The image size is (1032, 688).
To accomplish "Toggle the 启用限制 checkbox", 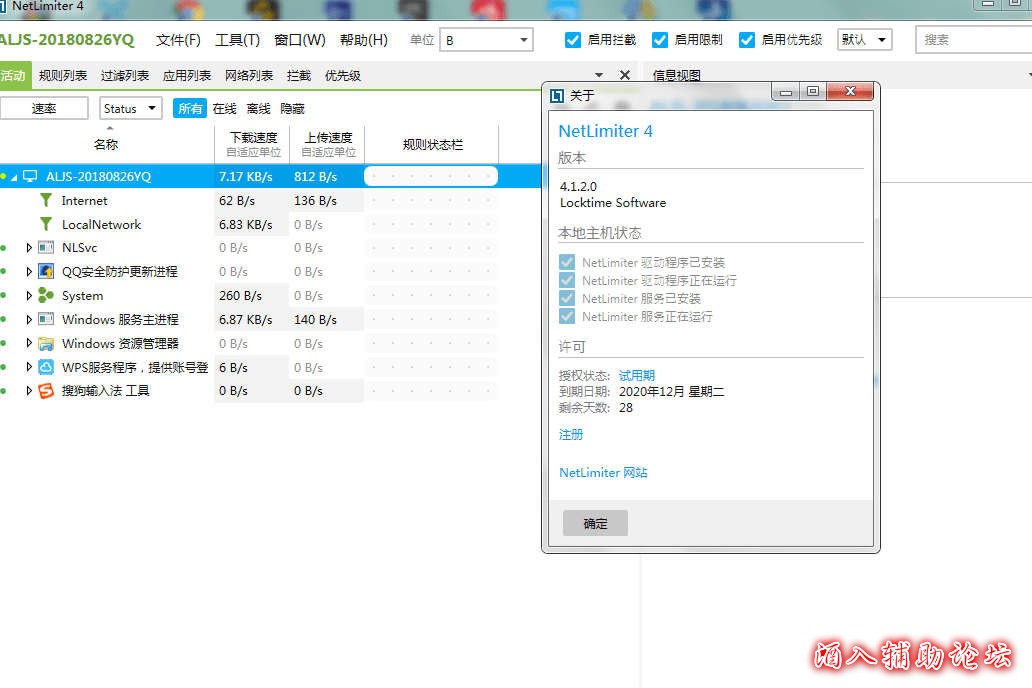I will [660, 40].
